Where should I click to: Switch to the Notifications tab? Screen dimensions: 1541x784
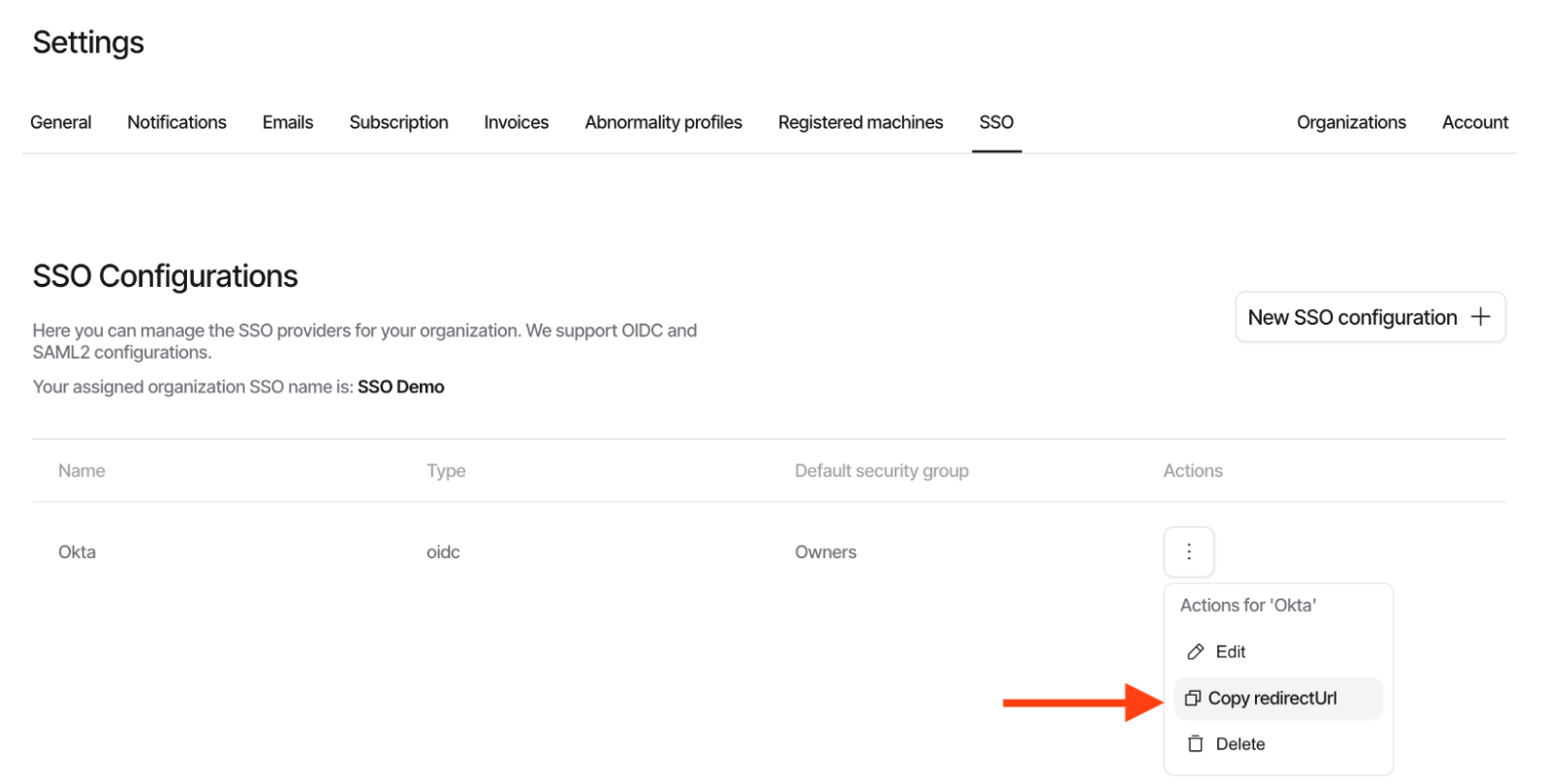point(176,122)
